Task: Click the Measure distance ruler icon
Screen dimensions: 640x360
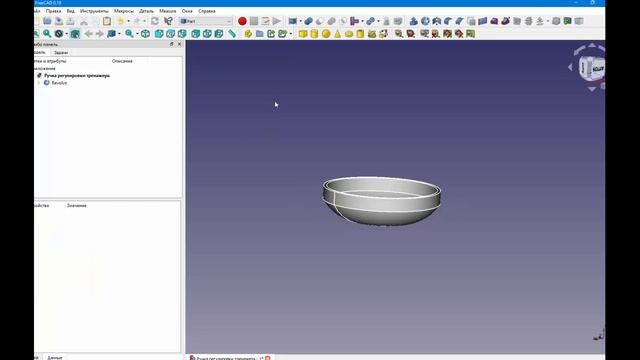Action: coord(232,34)
